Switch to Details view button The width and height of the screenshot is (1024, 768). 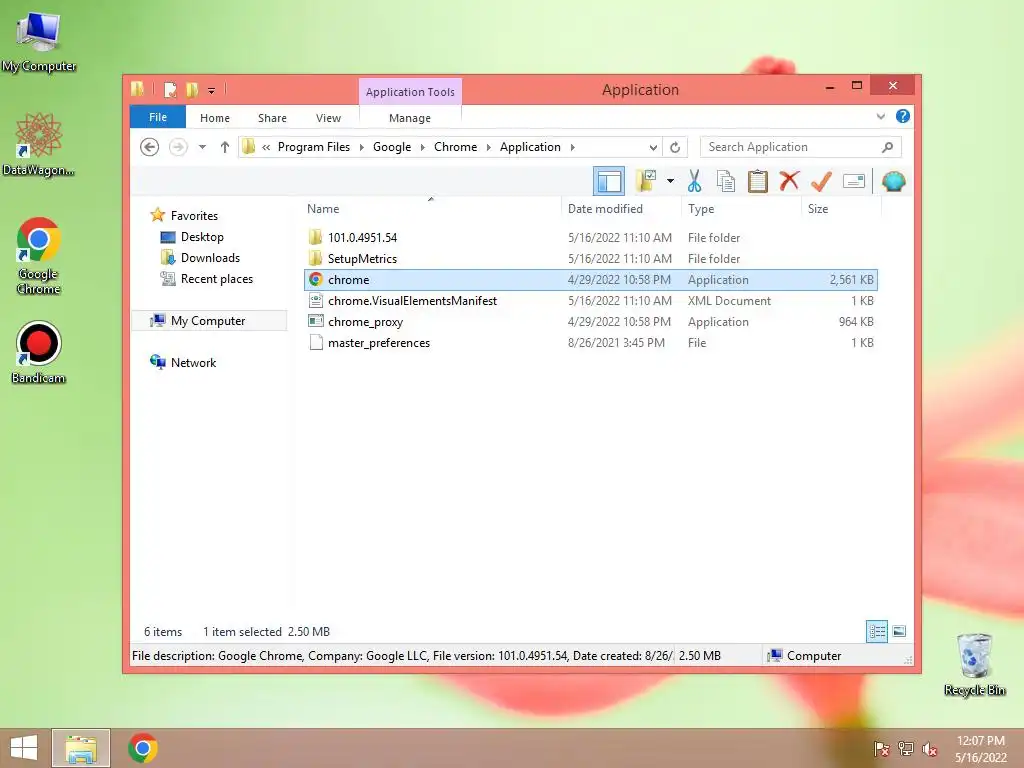coord(876,631)
